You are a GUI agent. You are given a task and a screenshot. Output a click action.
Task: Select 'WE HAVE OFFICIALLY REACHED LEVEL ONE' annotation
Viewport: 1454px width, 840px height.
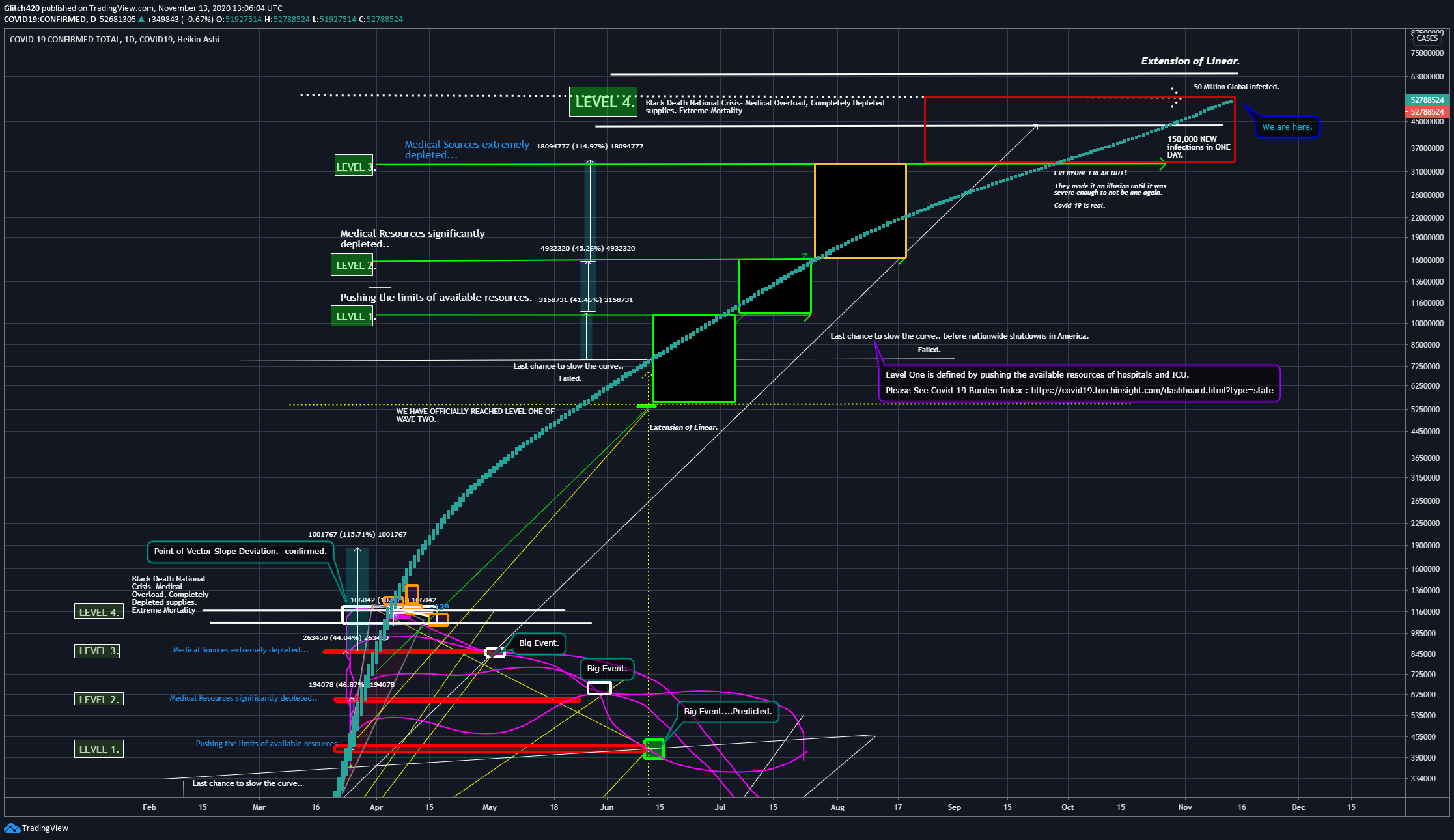tap(475, 415)
